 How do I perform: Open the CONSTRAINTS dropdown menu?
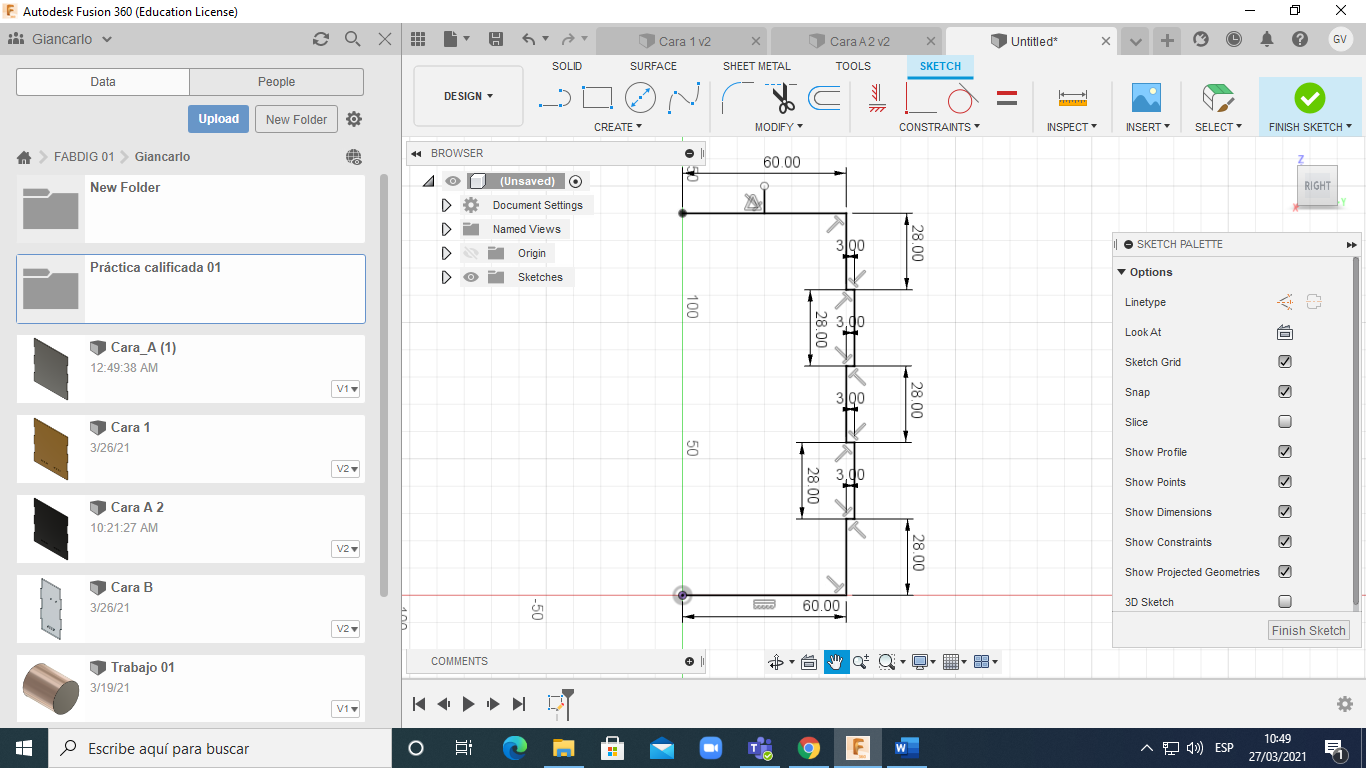(939, 127)
